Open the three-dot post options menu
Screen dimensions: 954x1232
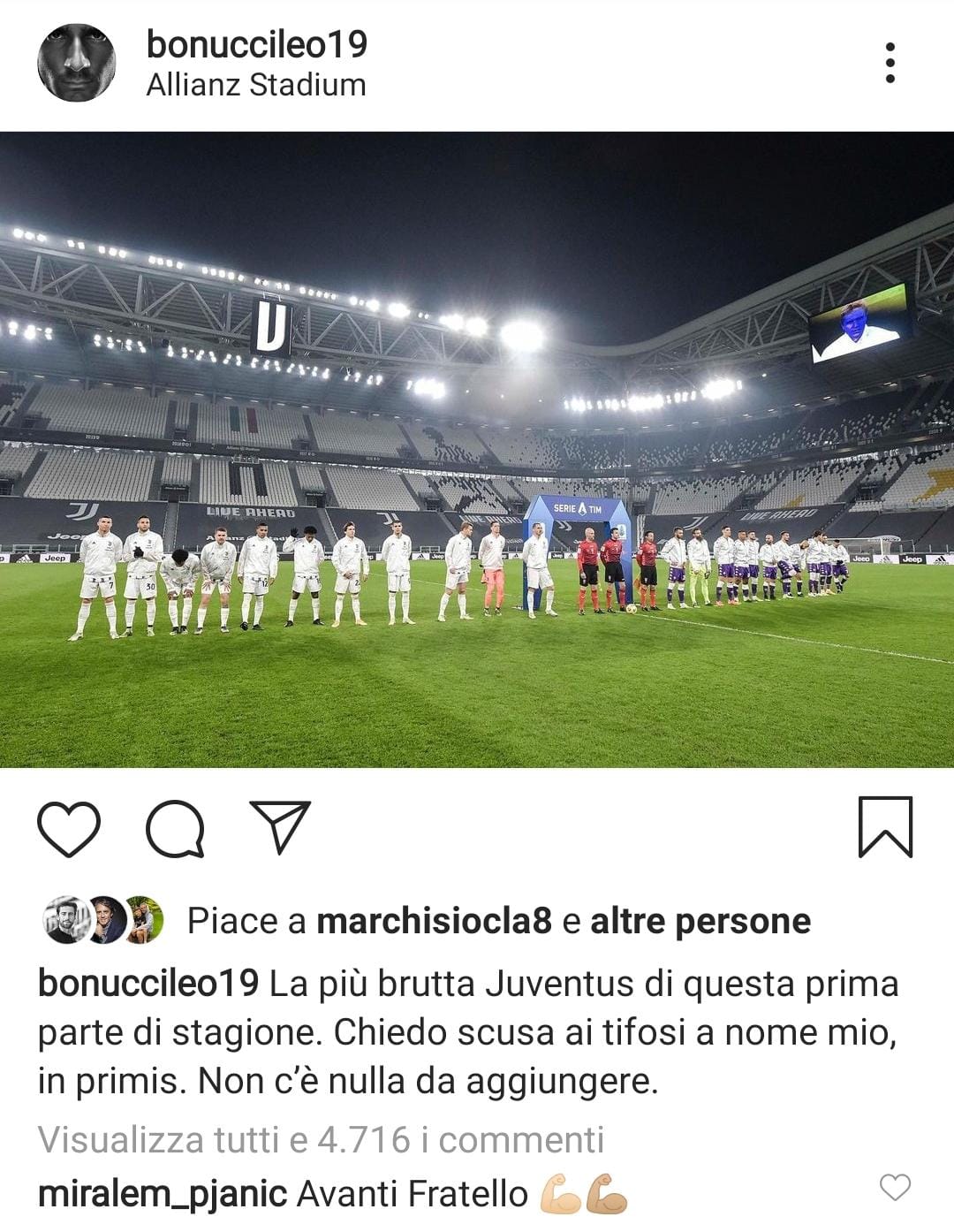point(890,63)
